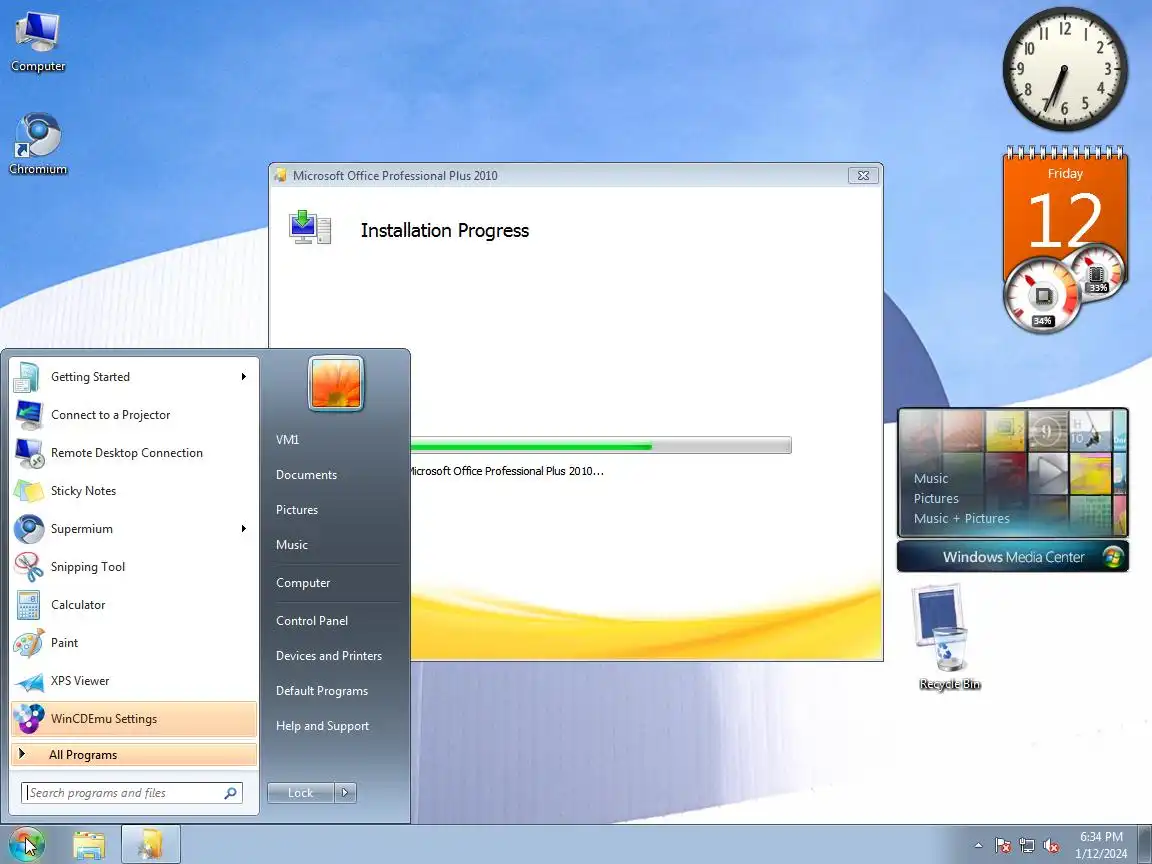The height and width of the screenshot is (864, 1152).
Task: Expand the Supermium jump list arrow
Action: click(243, 529)
